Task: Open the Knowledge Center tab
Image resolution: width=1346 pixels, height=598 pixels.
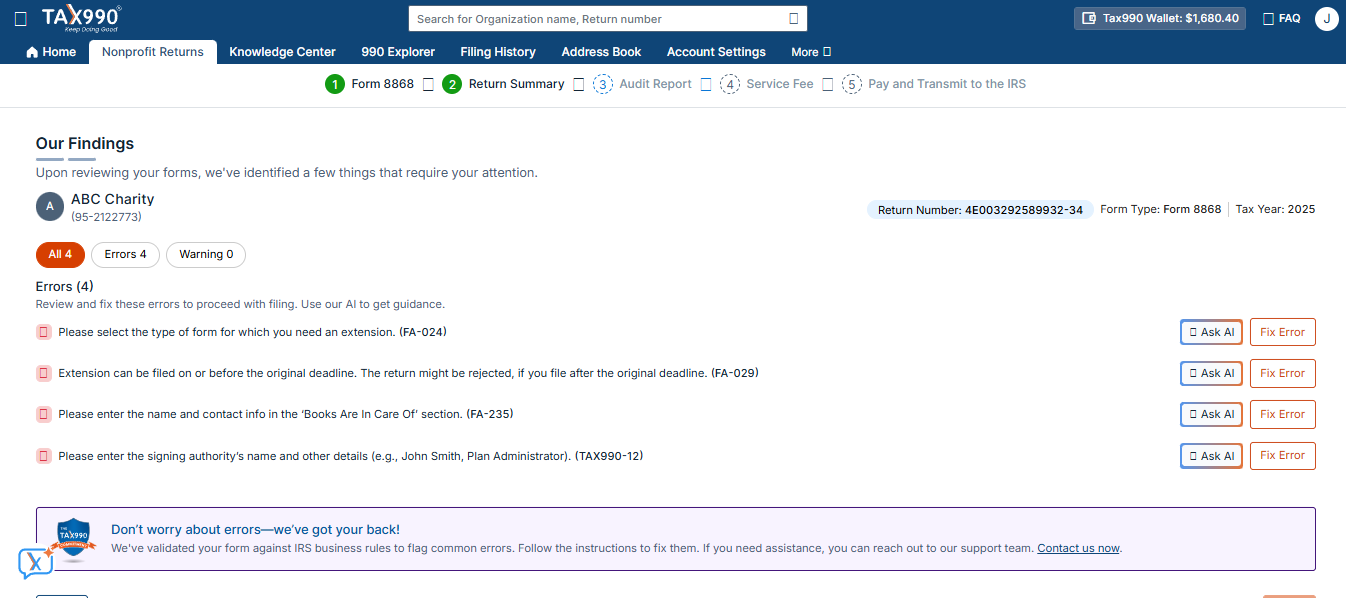Action: coord(282,52)
